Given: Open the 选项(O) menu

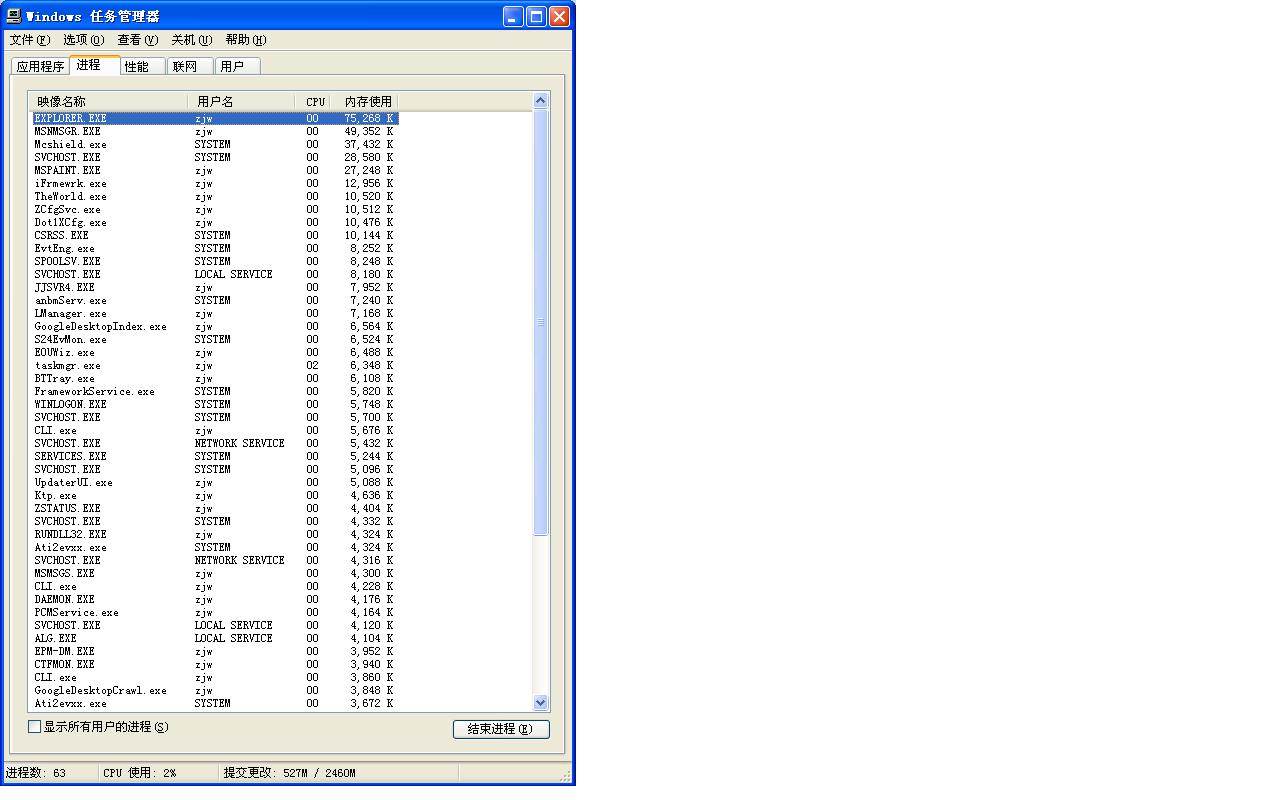Looking at the screenshot, I should 83,40.
